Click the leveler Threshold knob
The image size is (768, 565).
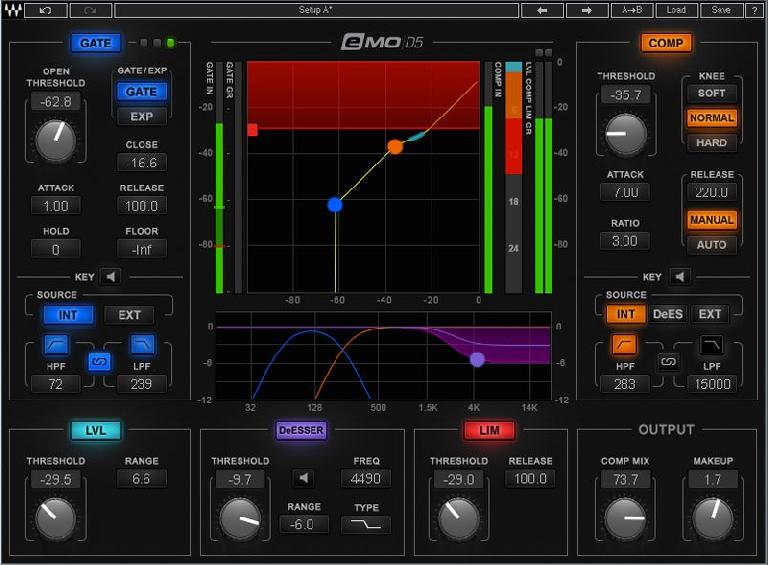click(x=56, y=518)
